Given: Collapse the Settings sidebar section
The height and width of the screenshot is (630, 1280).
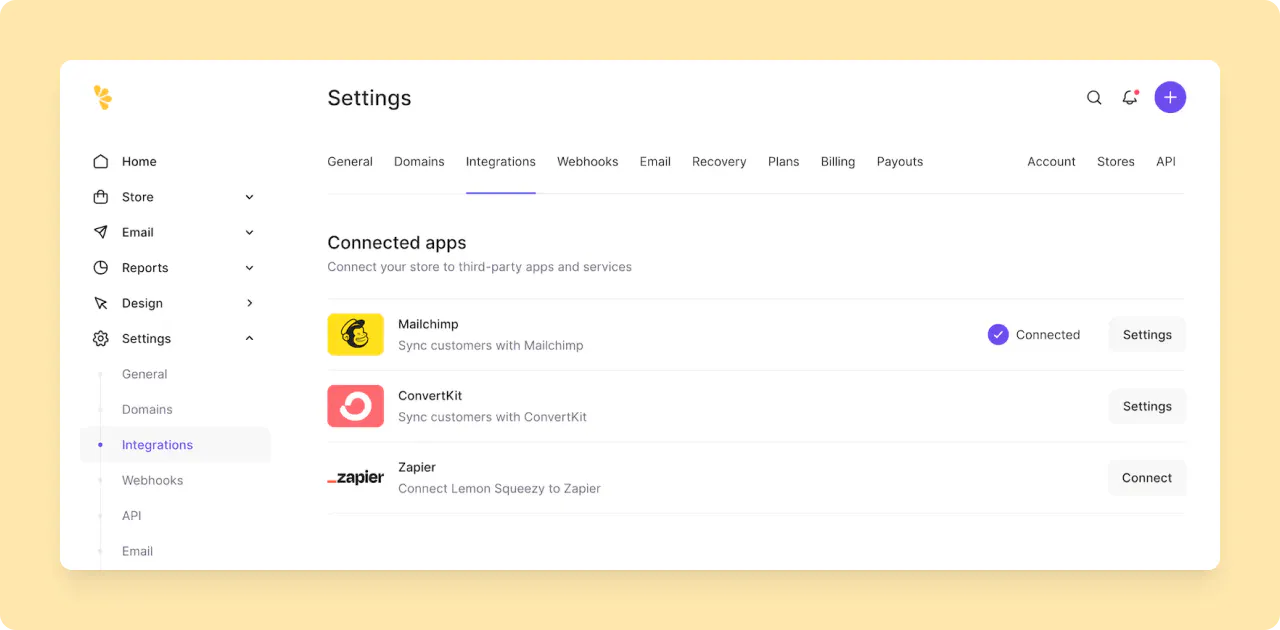Looking at the screenshot, I should coord(249,338).
